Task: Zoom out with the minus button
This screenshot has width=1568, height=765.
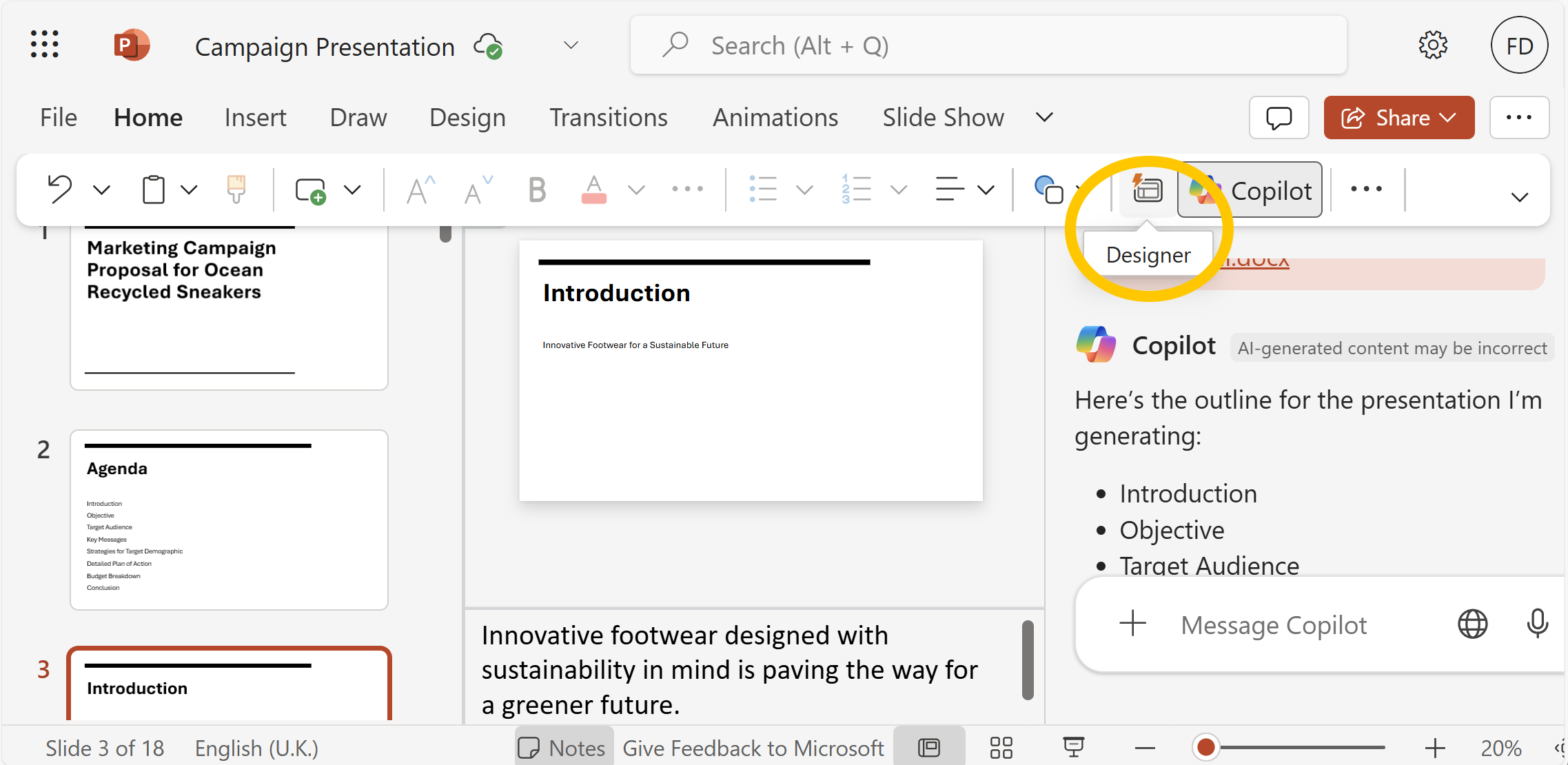Action: click(x=1145, y=748)
